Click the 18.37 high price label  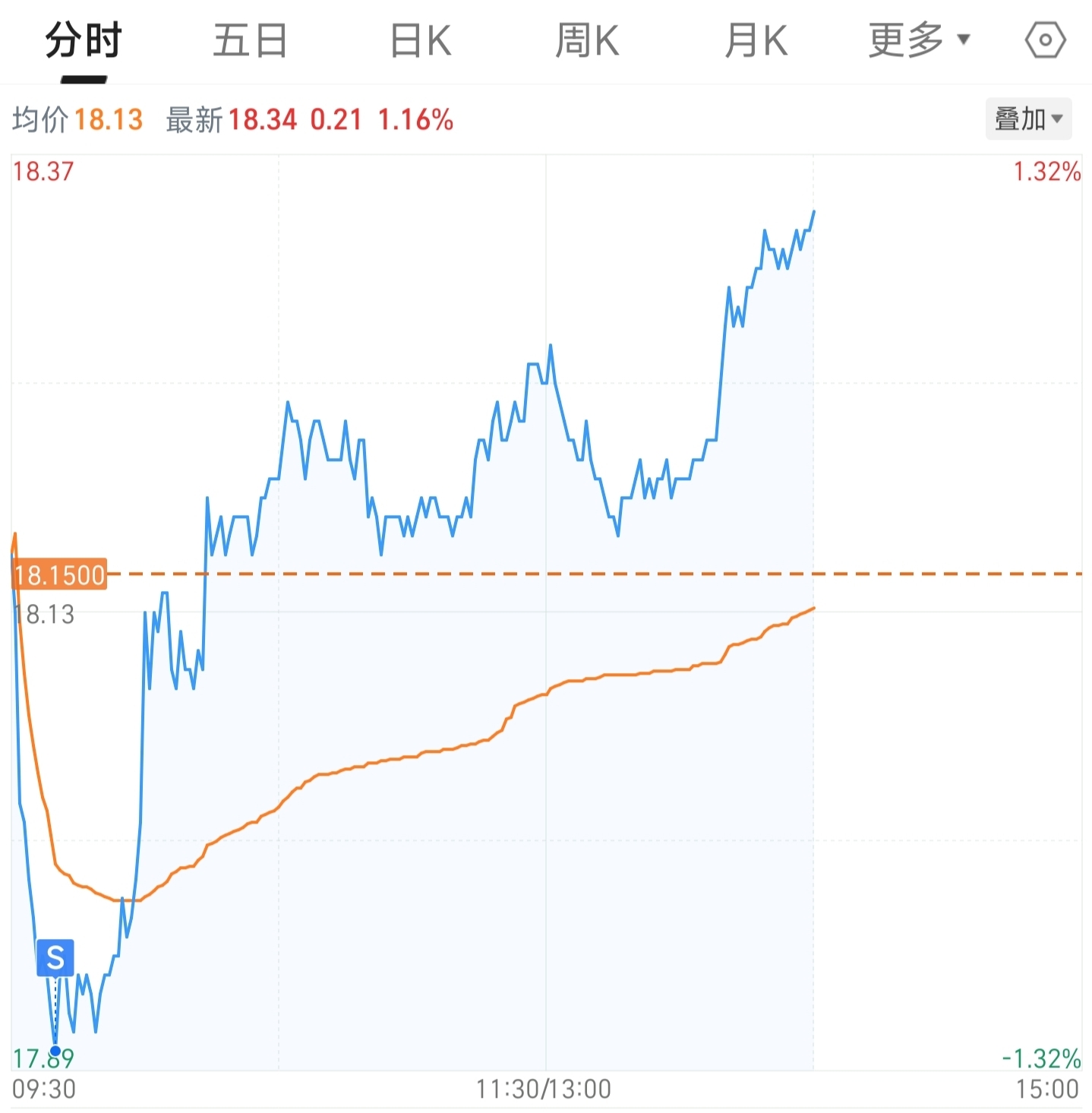click(43, 172)
